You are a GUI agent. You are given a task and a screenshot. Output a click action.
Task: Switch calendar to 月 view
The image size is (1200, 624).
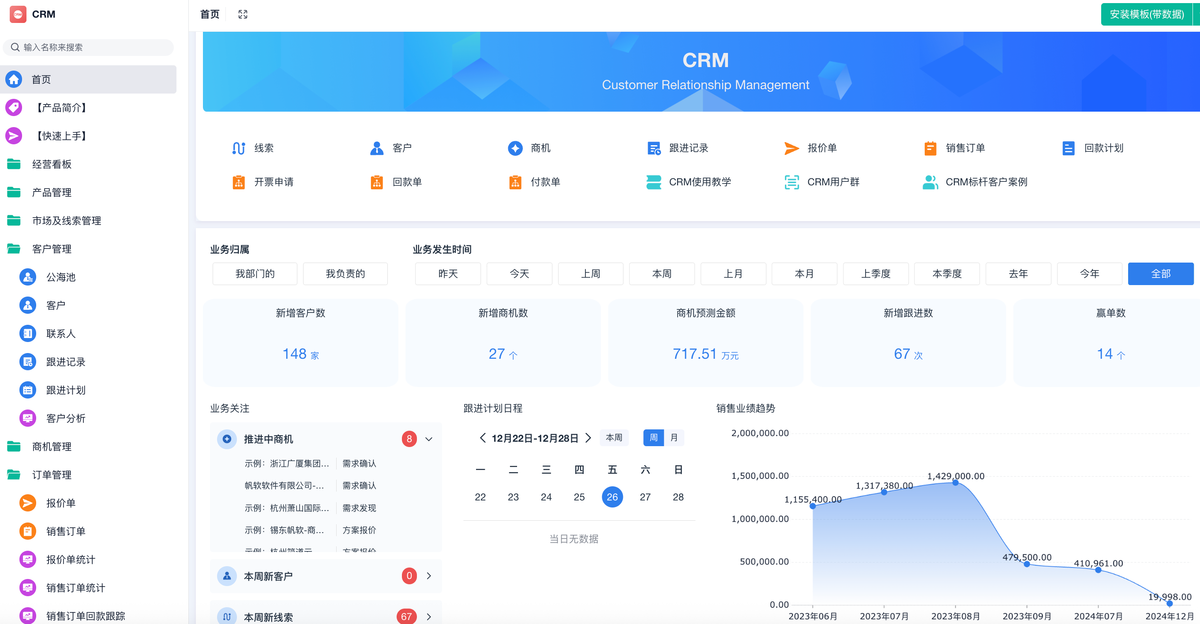(674, 438)
